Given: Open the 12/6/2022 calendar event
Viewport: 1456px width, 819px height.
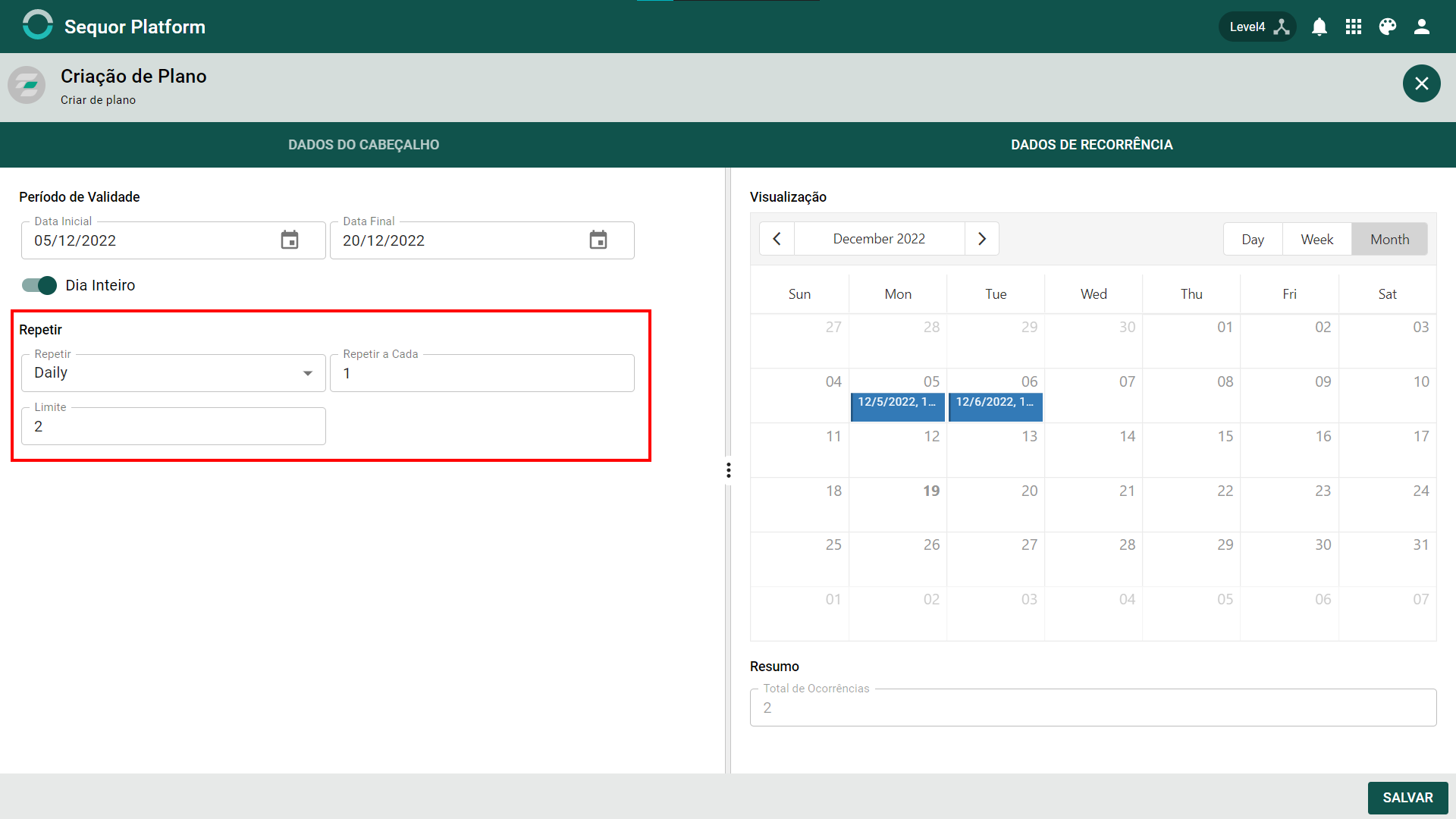Looking at the screenshot, I should click(x=996, y=406).
